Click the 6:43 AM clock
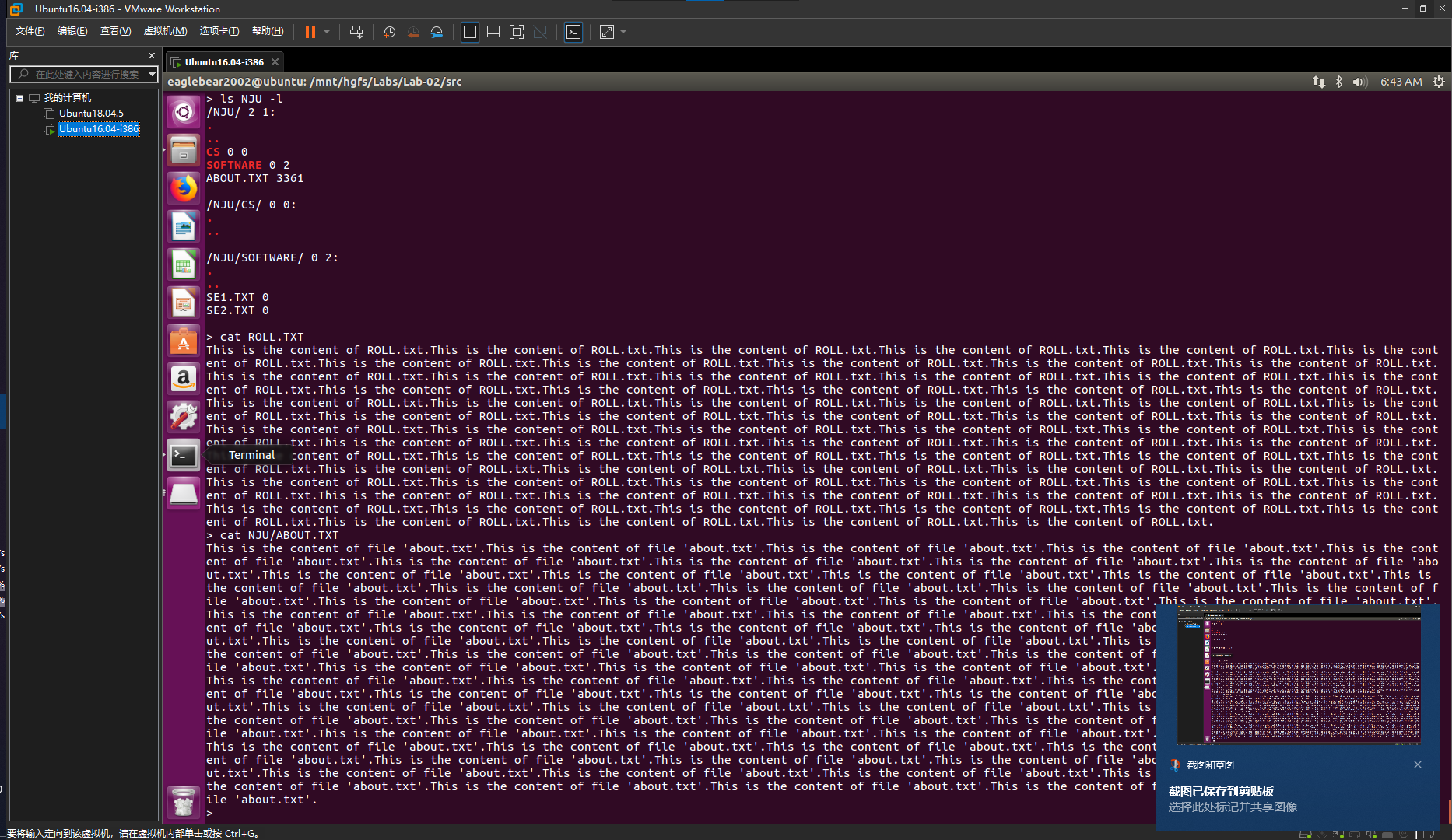This screenshot has width=1452, height=840. click(x=1401, y=82)
